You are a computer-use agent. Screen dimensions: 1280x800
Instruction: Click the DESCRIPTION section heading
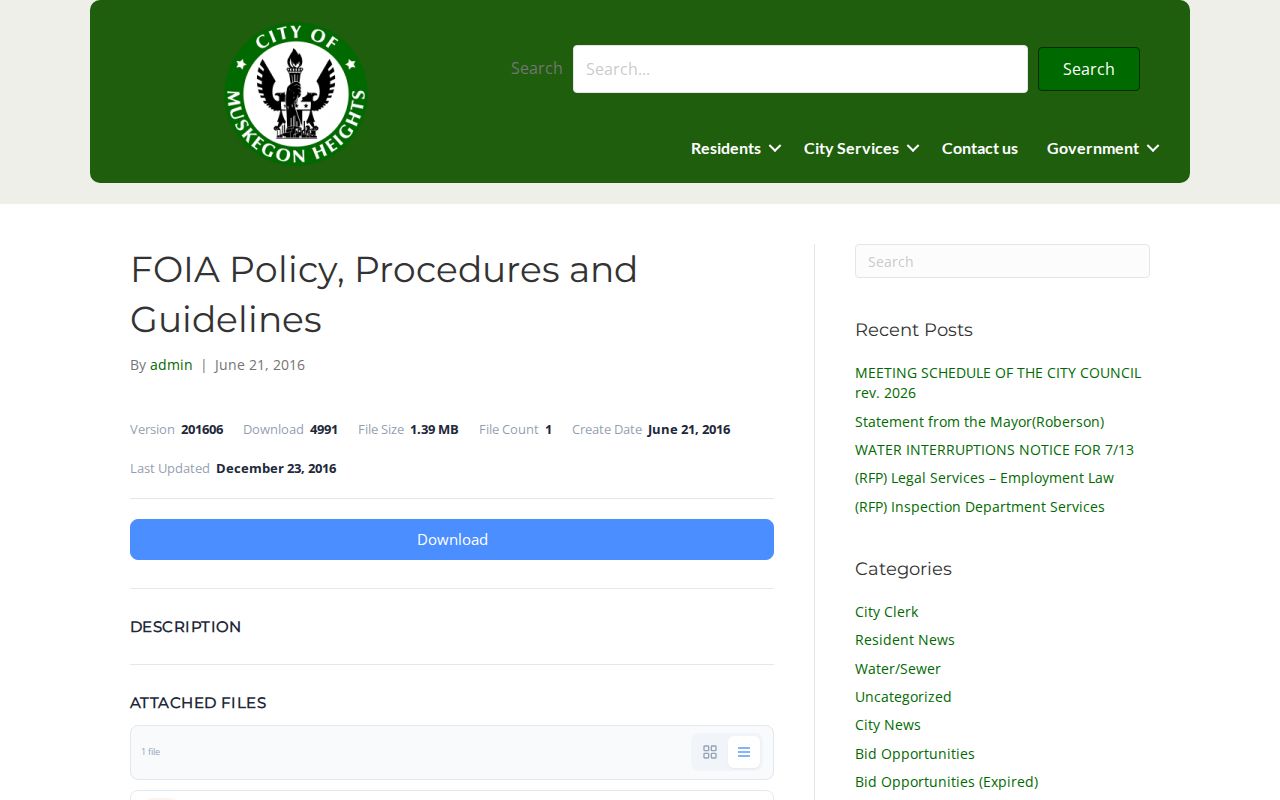click(x=186, y=627)
